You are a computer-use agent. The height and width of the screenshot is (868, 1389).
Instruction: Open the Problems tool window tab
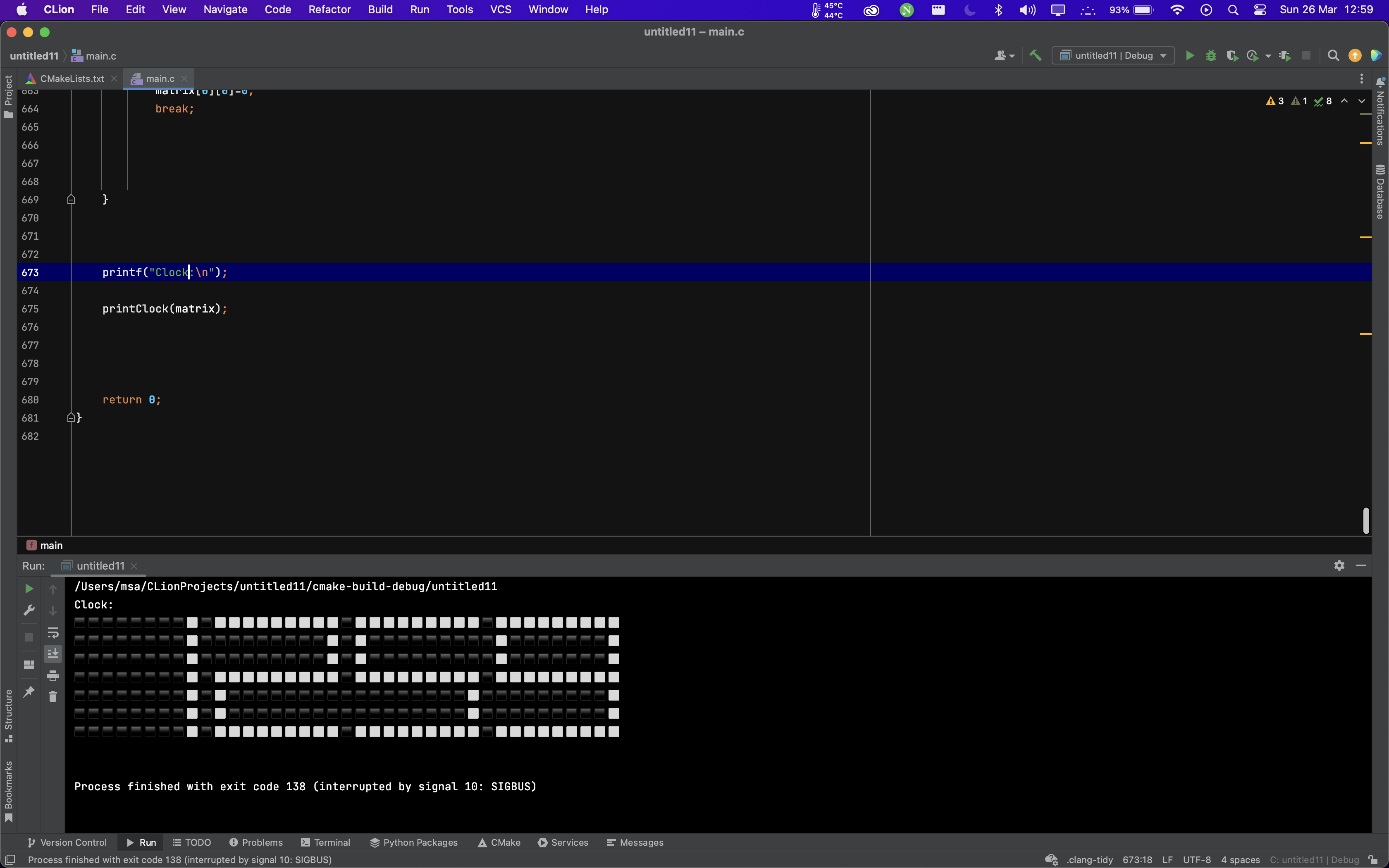point(256,842)
